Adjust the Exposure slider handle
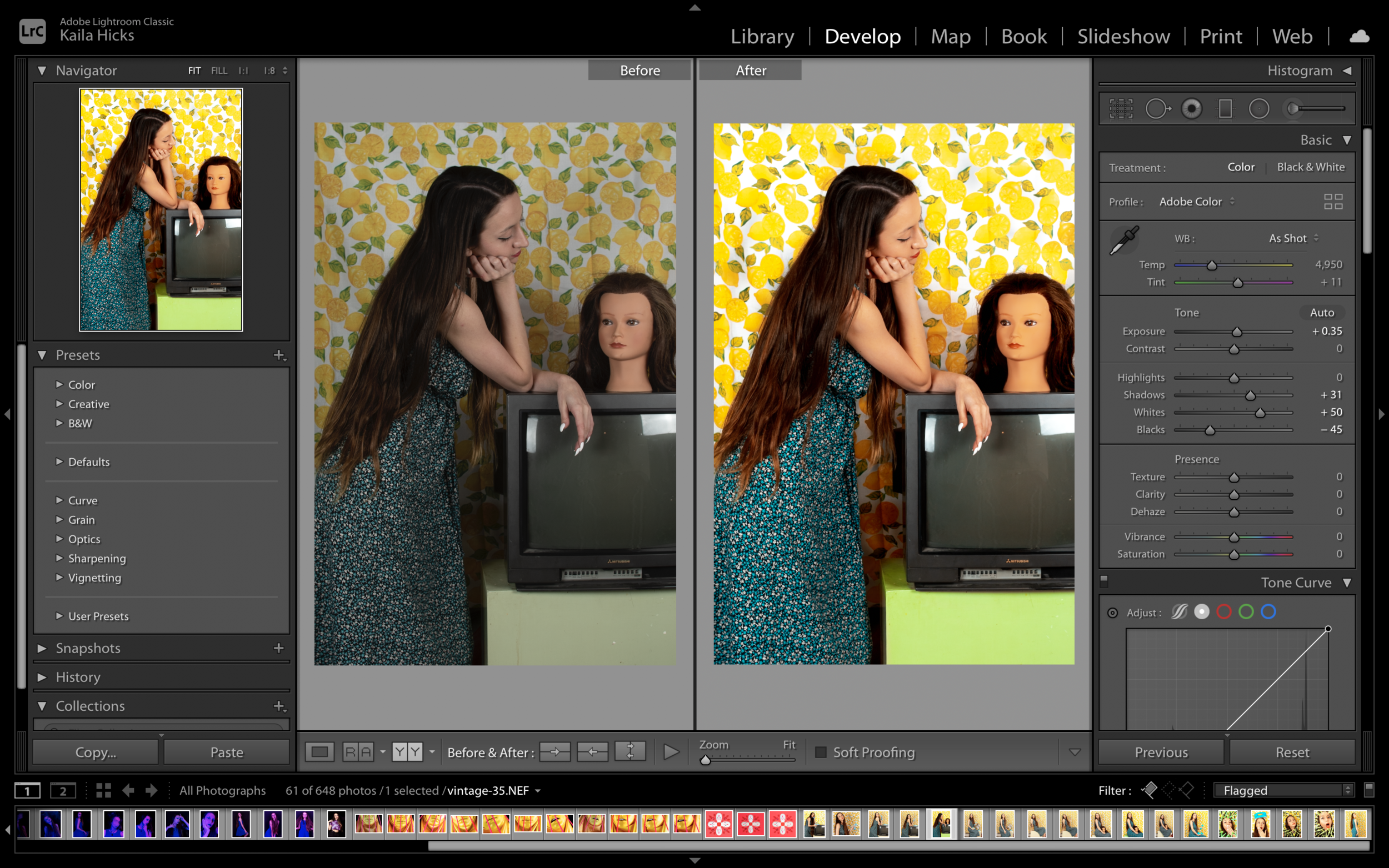Viewport: 1389px width, 868px height. click(1237, 333)
